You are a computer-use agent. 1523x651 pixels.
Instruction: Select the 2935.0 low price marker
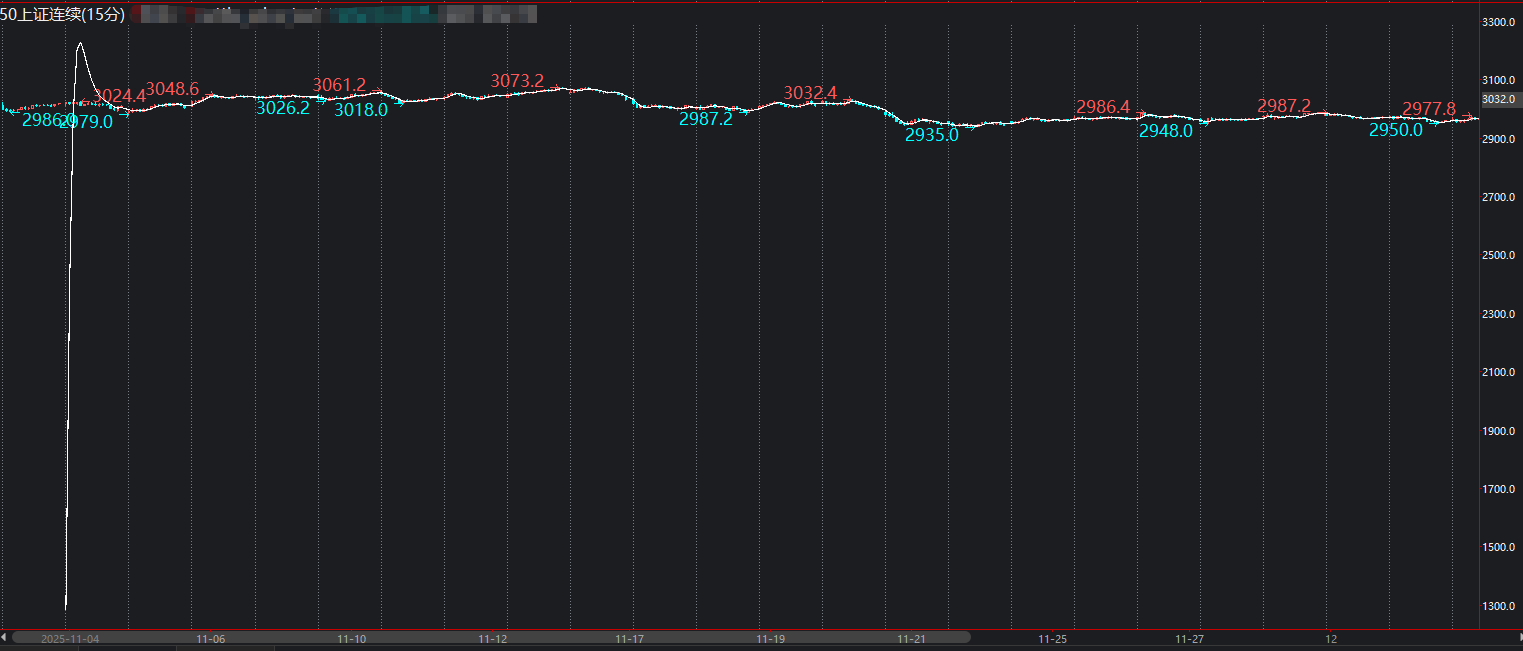tap(931, 135)
